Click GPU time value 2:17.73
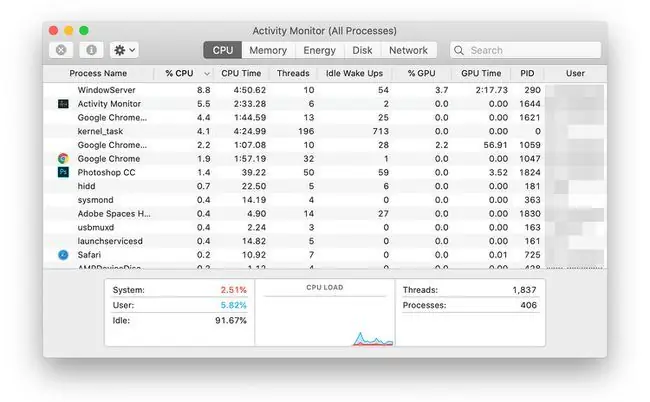This screenshot has height=402, width=650. (492, 90)
